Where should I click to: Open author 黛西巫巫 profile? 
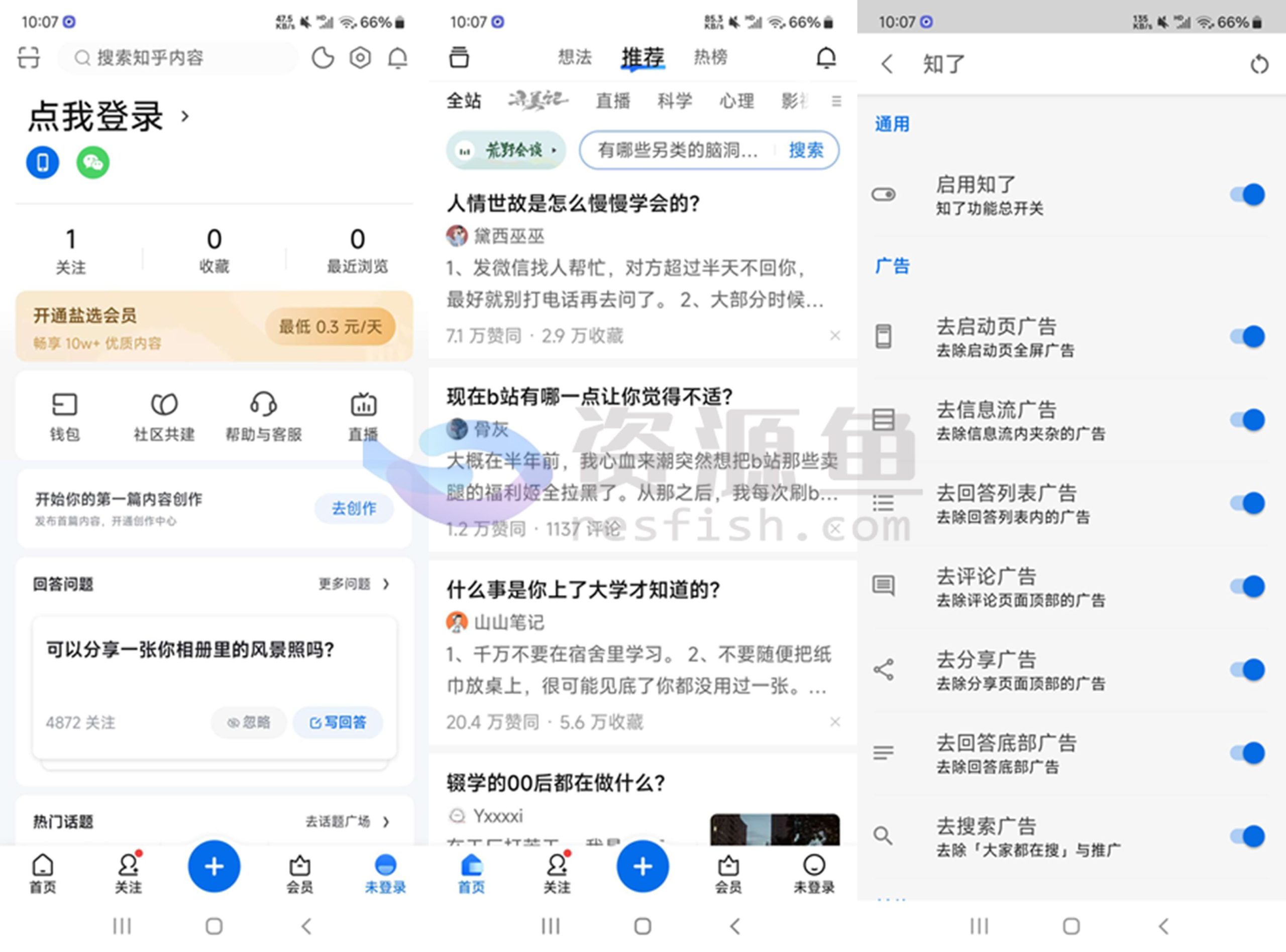(496, 235)
